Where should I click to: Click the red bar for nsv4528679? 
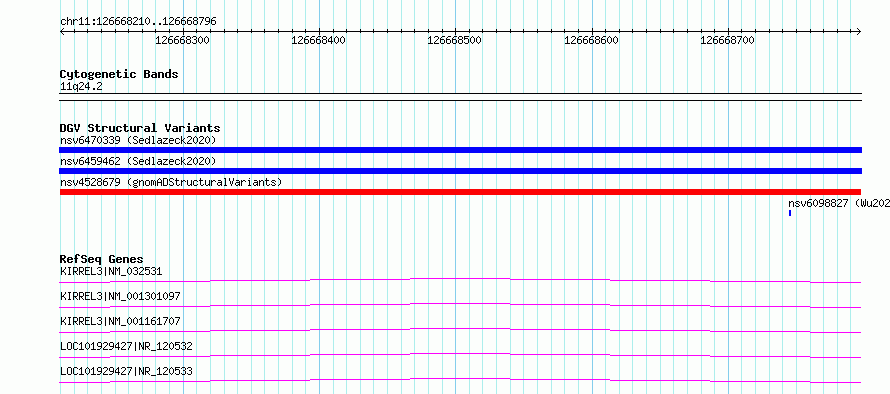[x=460, y=192]
